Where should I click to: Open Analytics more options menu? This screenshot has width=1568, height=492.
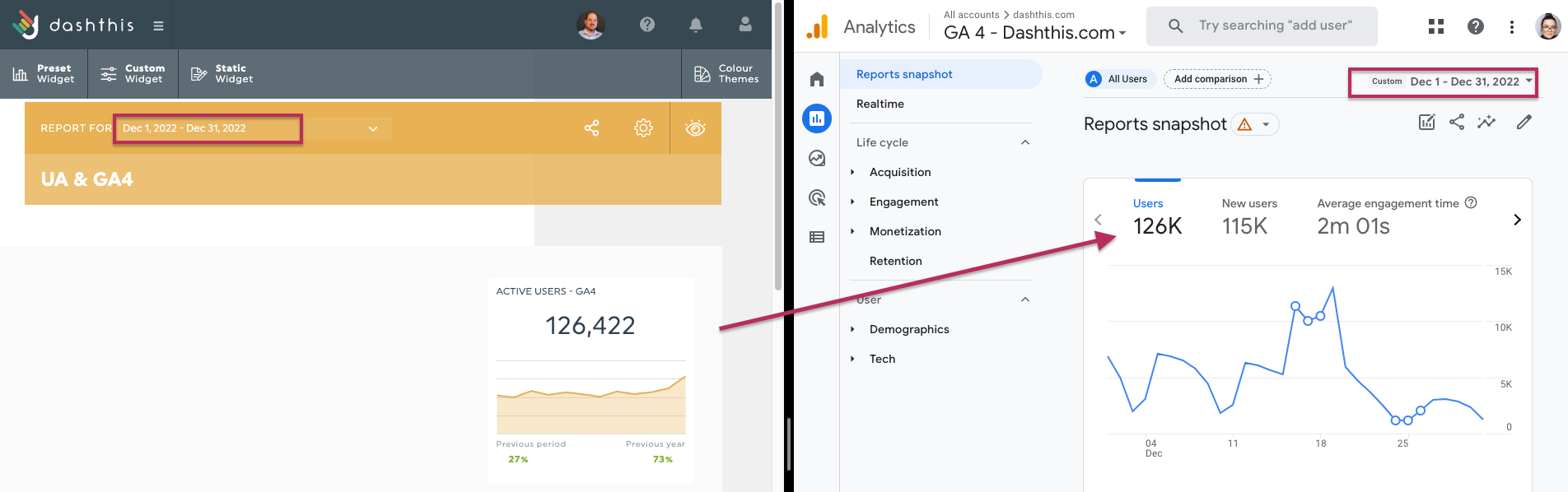[1512, 26]
